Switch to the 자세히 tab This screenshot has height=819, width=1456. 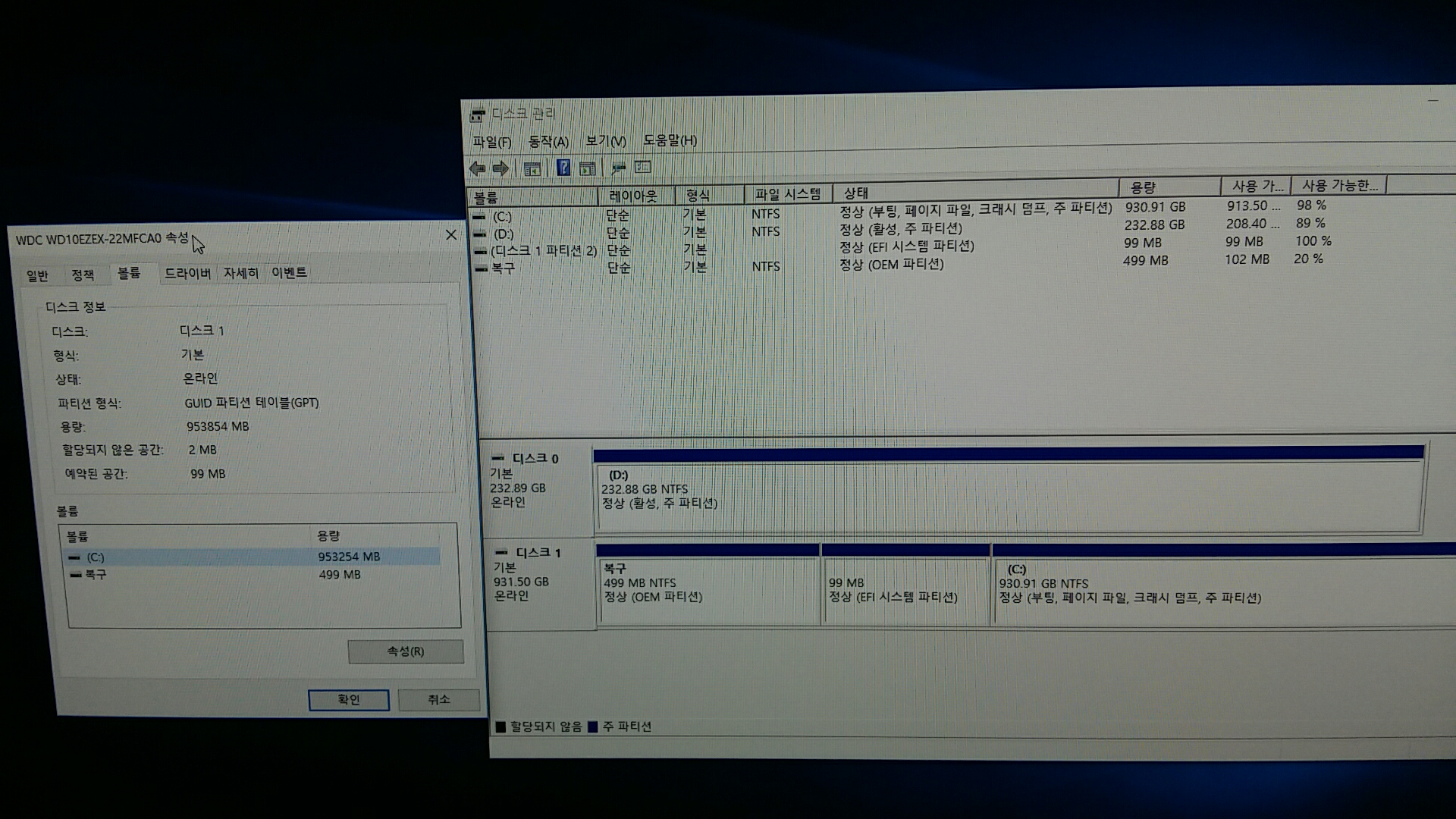point(241,272)
